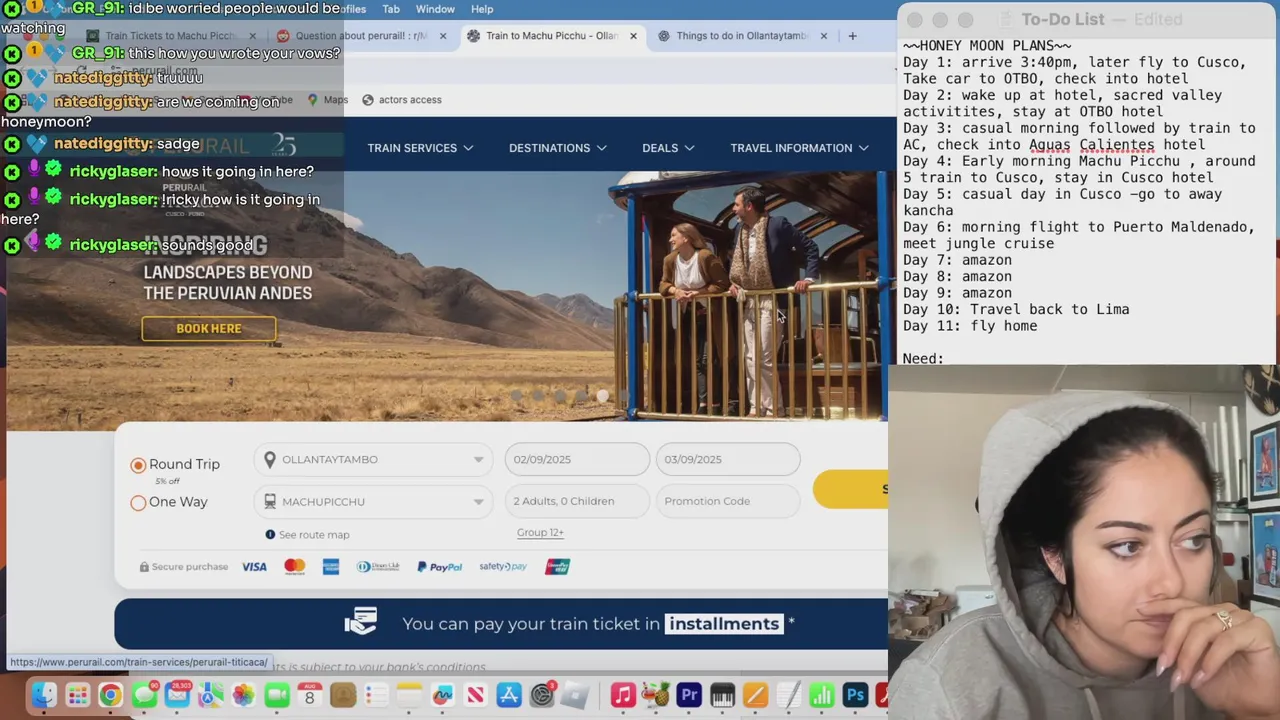Open the OLLANTAYTAMBO origin dropdown
Screen dimensions: 1280x720
(373, 459)
